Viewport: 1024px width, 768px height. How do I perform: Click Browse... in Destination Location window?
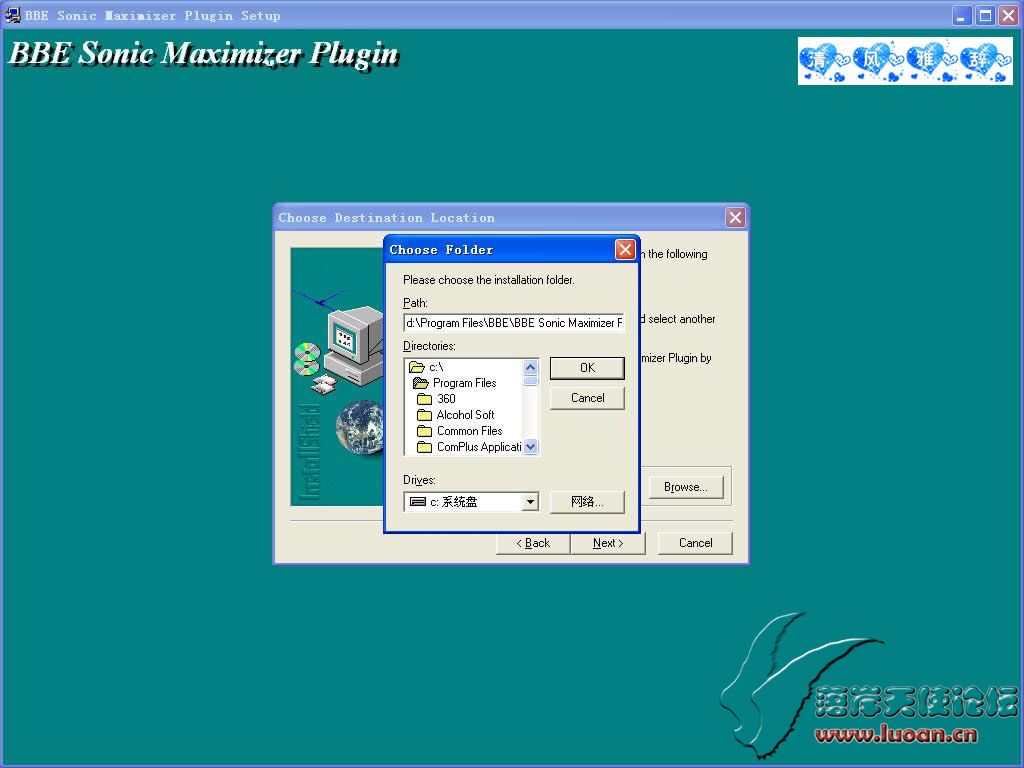tap(686, 487)
